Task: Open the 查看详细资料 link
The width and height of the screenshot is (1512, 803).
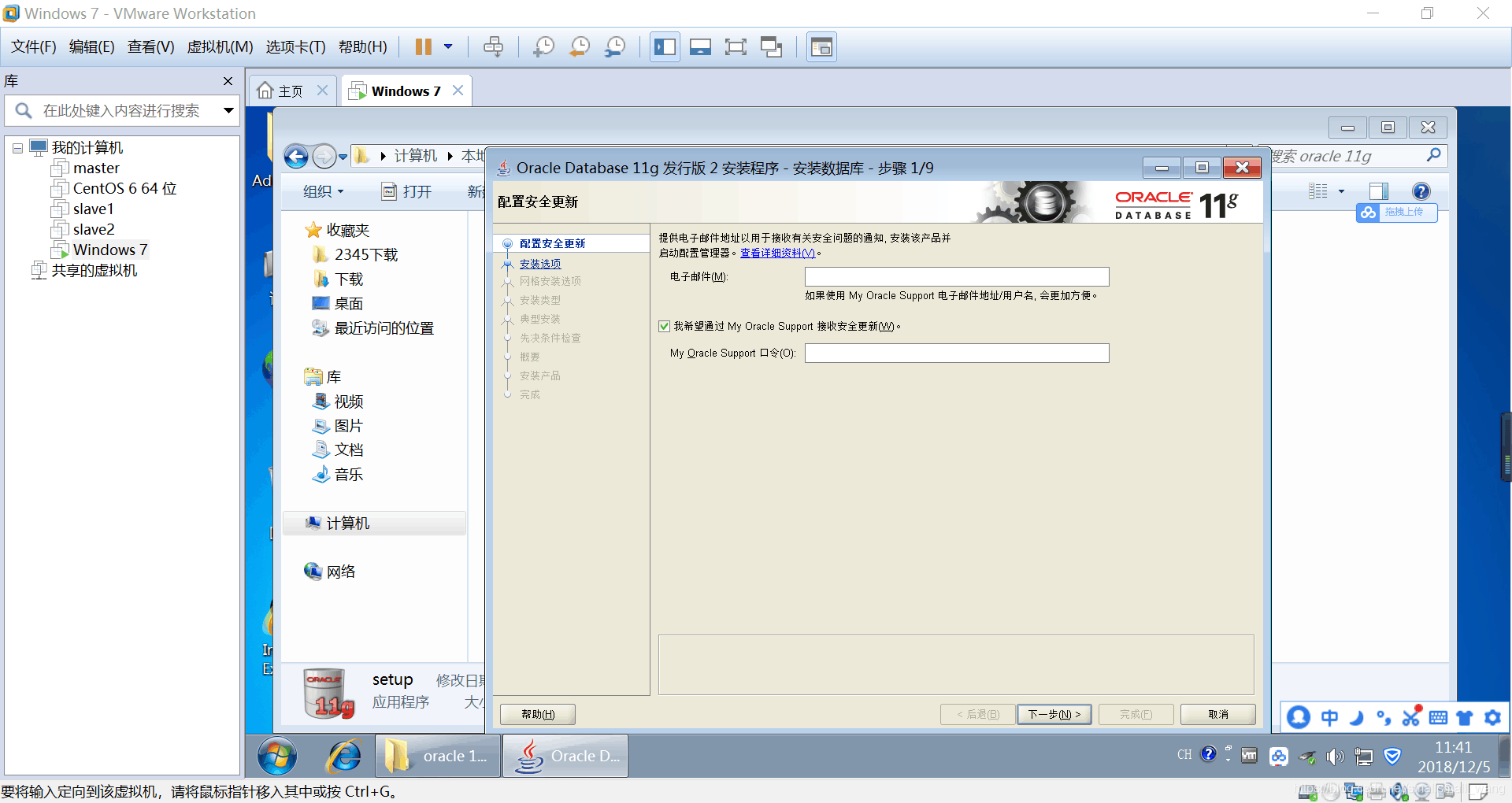Action: point(777,253)
